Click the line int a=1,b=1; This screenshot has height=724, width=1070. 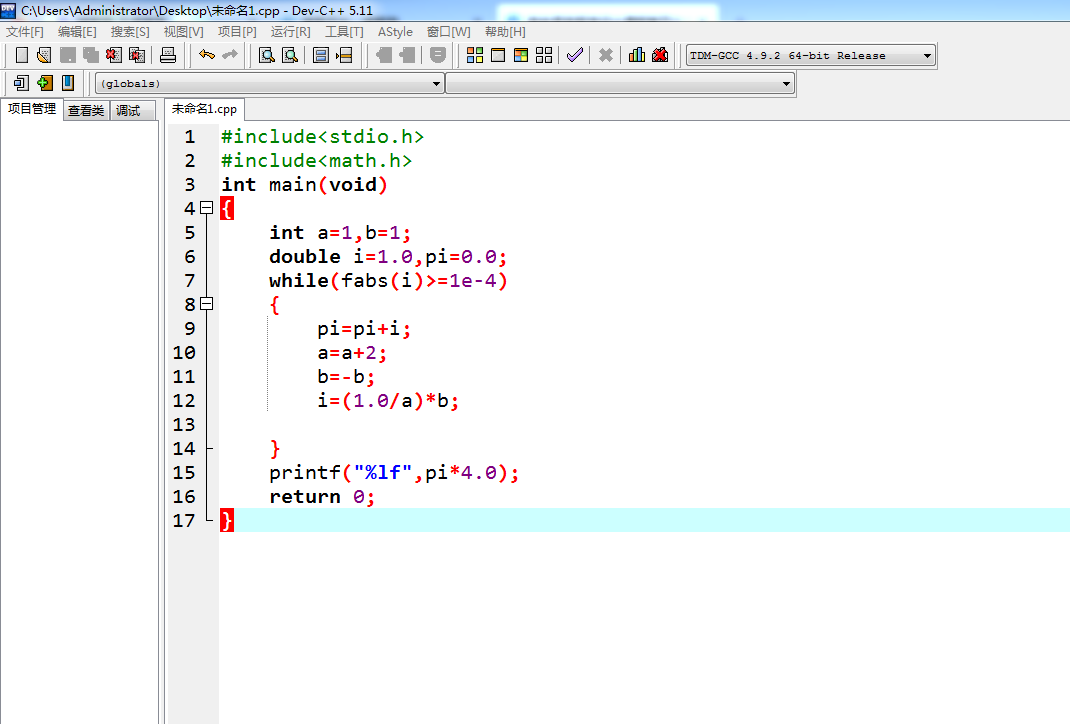point(340,233)
